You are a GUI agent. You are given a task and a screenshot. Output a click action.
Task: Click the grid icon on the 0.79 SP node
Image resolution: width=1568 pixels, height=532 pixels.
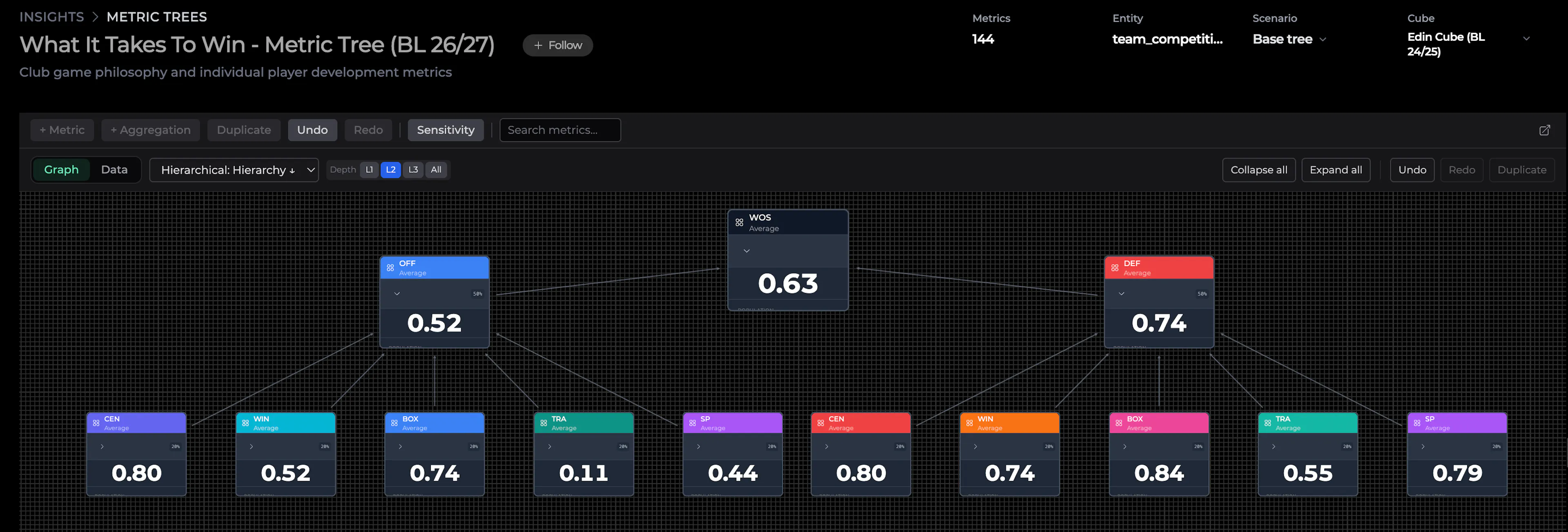pos(1417,423)
